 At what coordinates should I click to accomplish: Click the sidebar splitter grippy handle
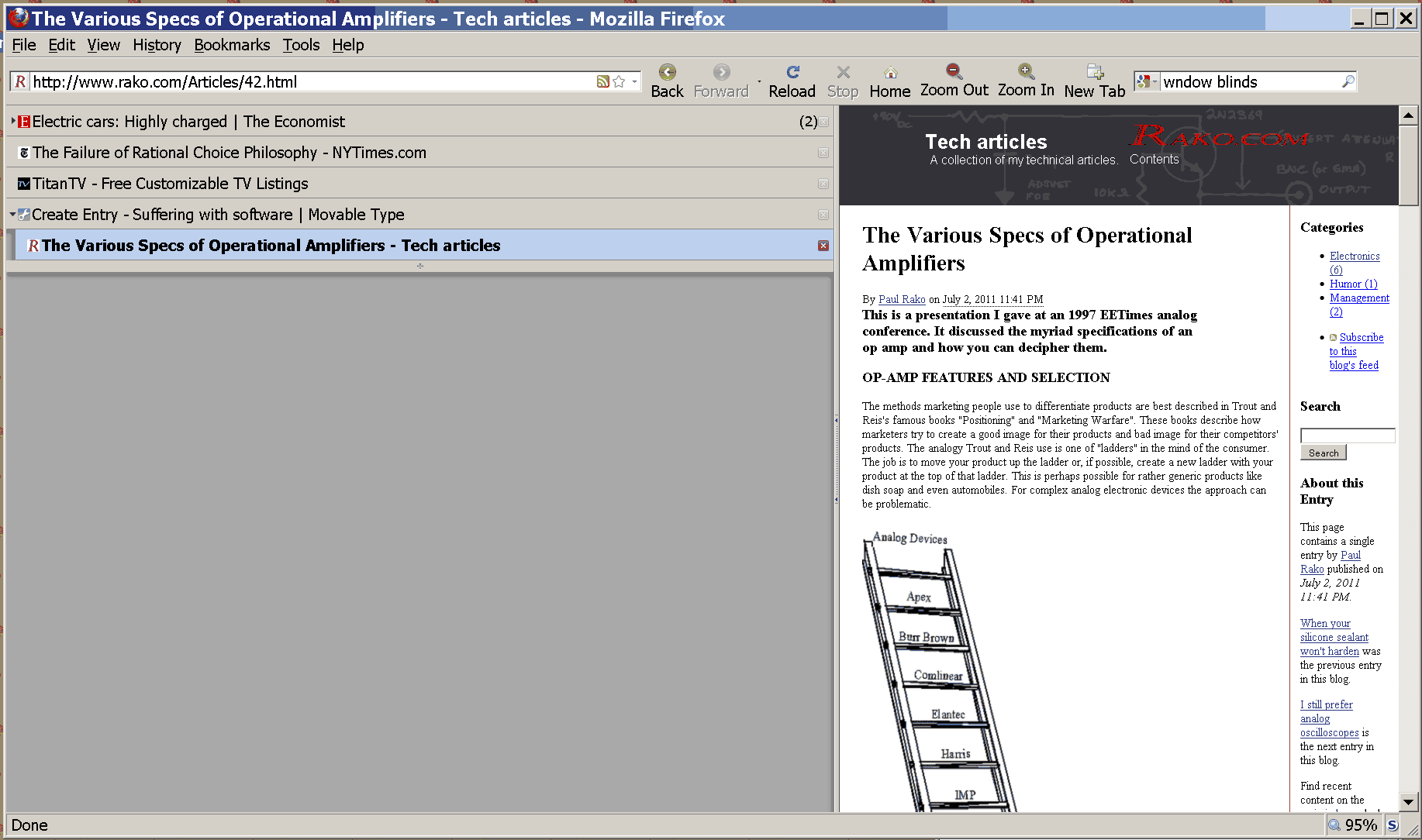[x=836, y=459]
